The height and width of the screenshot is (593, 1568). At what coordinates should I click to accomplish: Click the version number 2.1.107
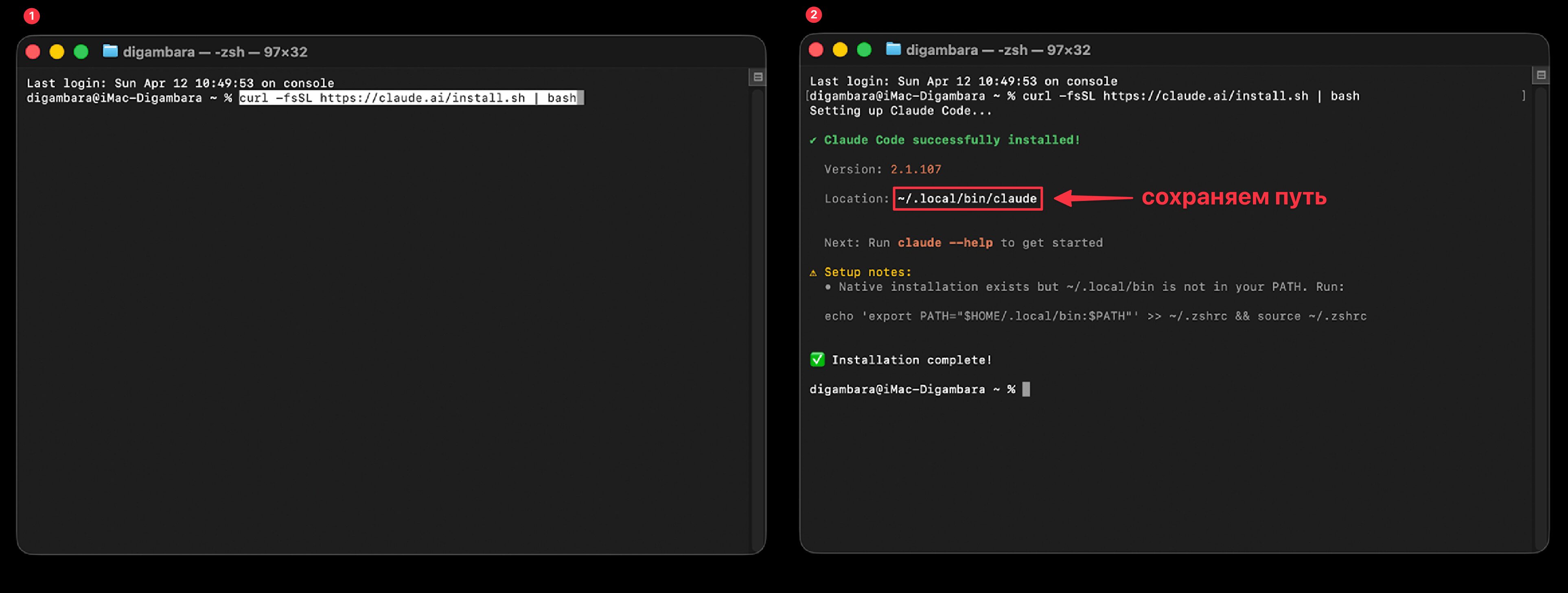(915, 169)
